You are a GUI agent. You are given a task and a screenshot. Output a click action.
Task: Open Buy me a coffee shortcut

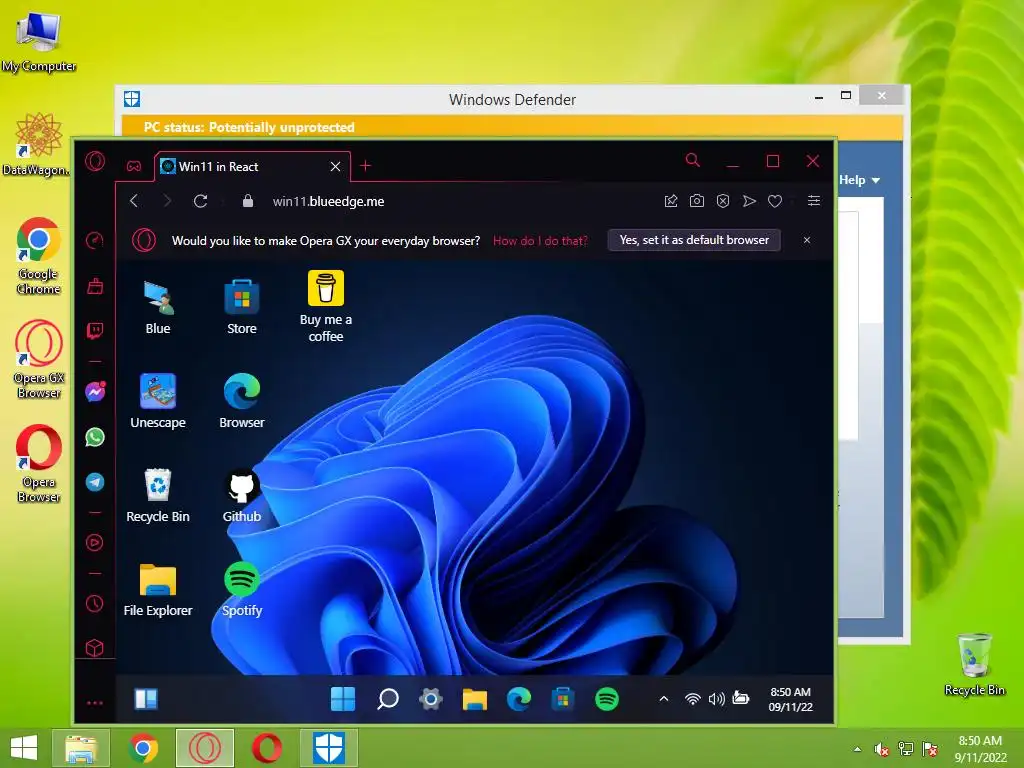(x=326, y=307)
